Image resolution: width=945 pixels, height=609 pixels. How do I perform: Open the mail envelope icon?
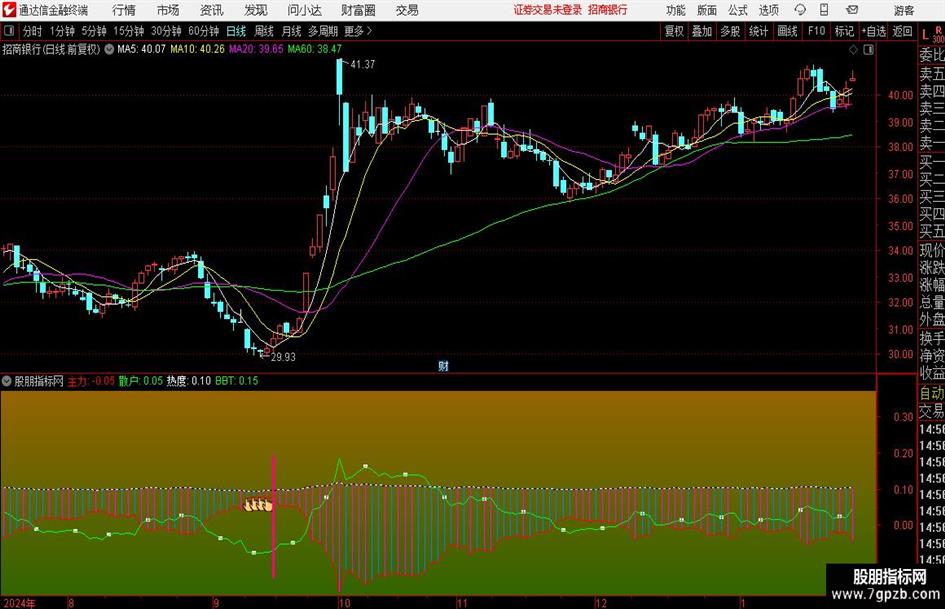point(852,10)
